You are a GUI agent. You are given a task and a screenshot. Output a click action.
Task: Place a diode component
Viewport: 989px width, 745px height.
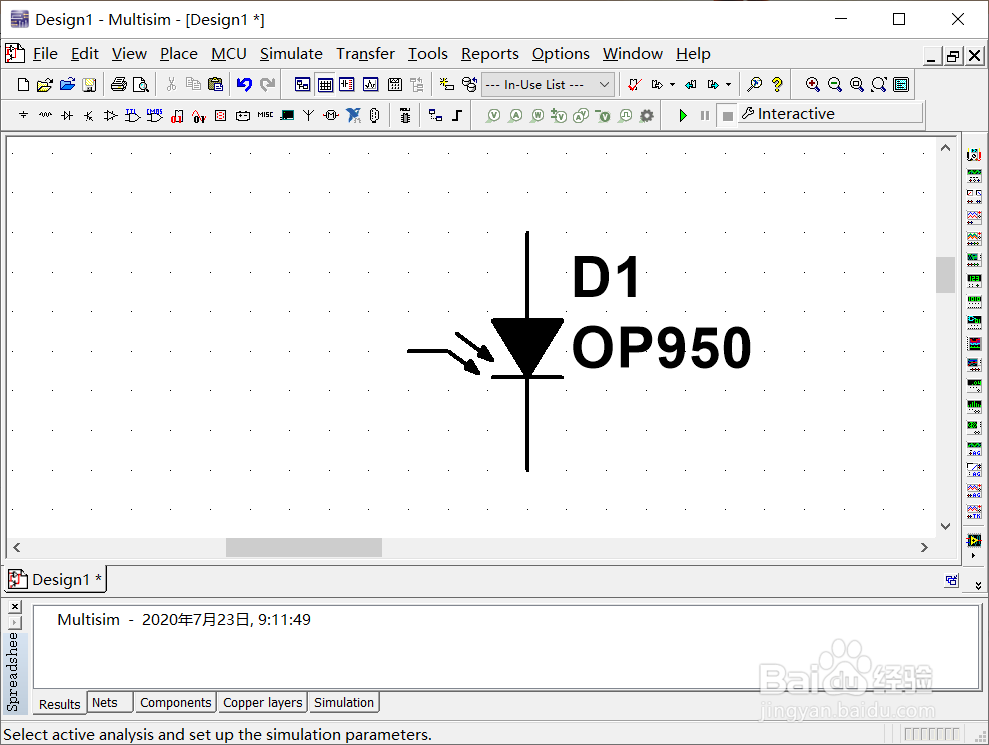click(x=67, y=115)
